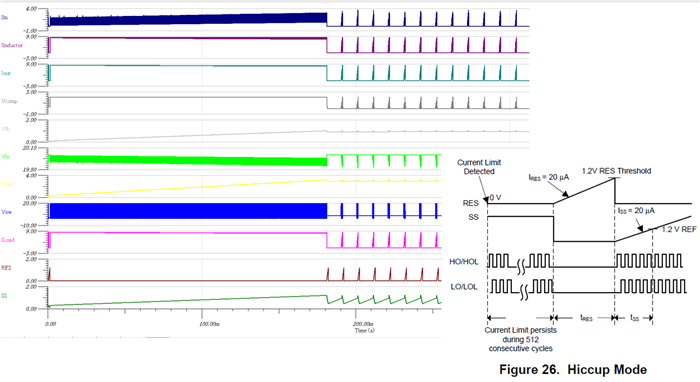Click the 20.10 upper scale value of Vin
The height and width of the screenshot is (382, 700).
(x=30, y=148)
